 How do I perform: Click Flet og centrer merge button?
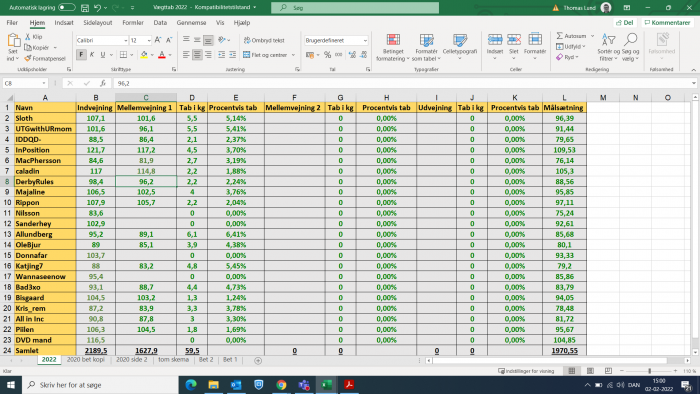click(265, 55)
